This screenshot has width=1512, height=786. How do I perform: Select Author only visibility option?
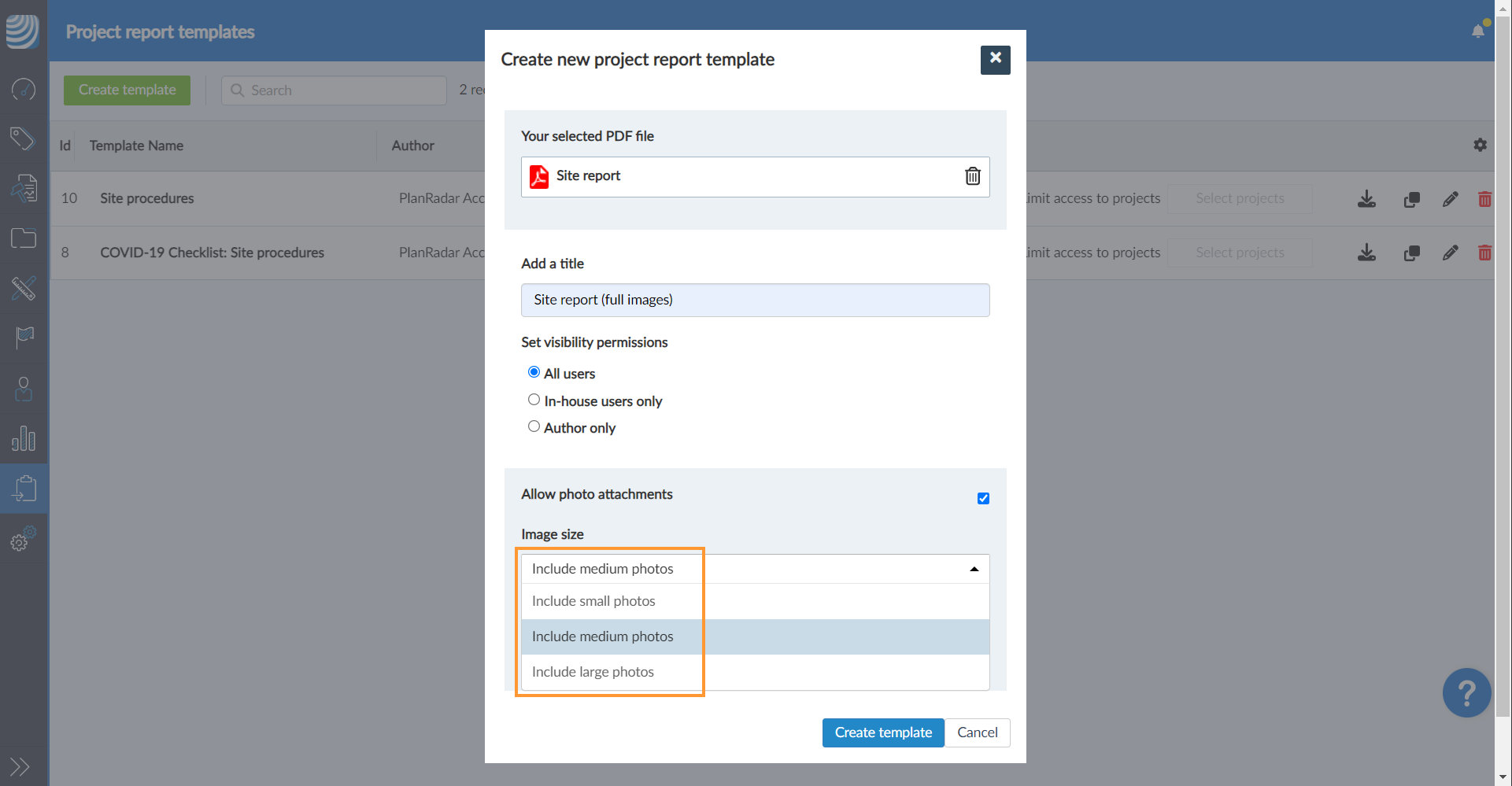(x=534, y=426)
